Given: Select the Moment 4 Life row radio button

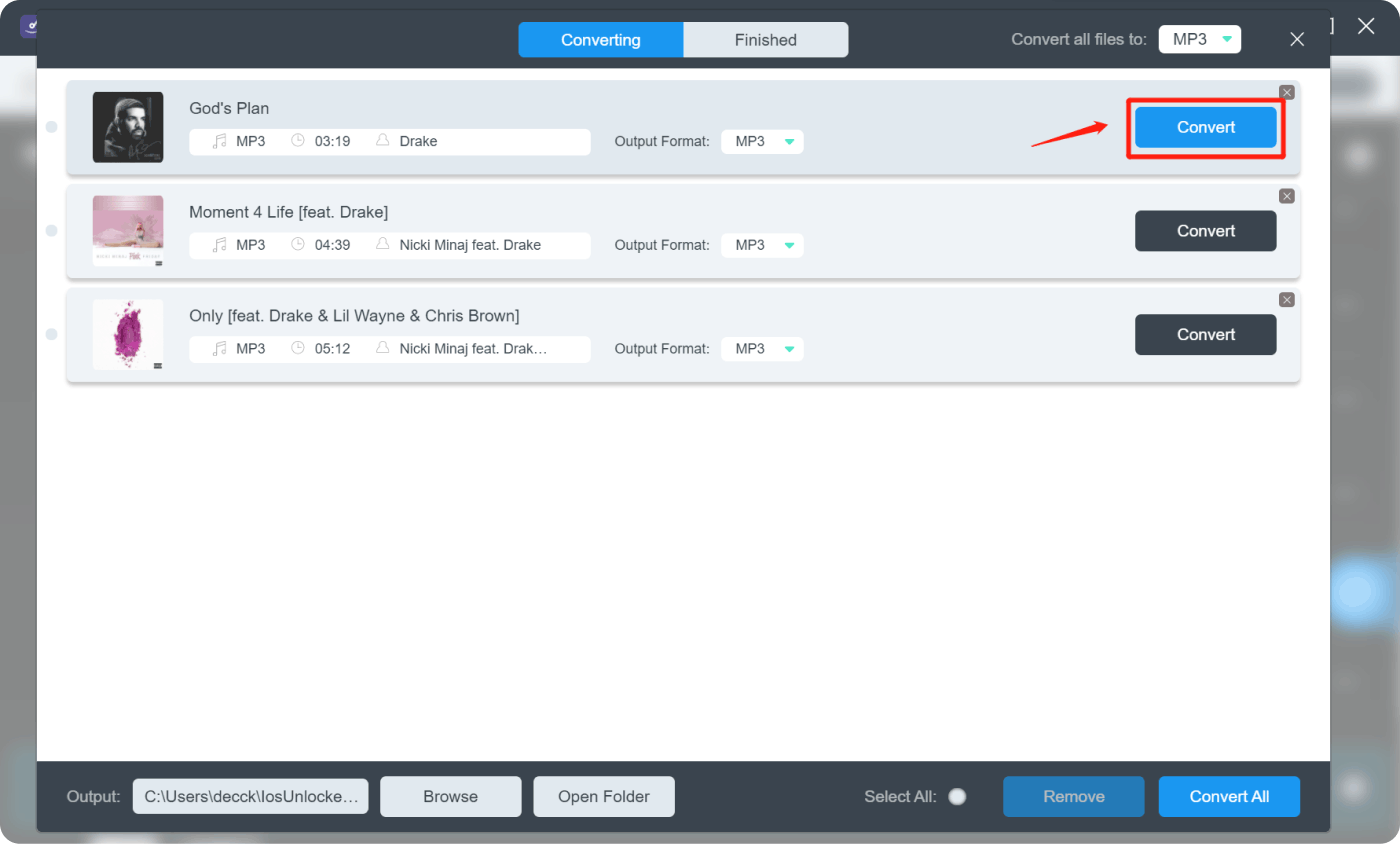Looking at the screenshot, I should tap(52, 231).
